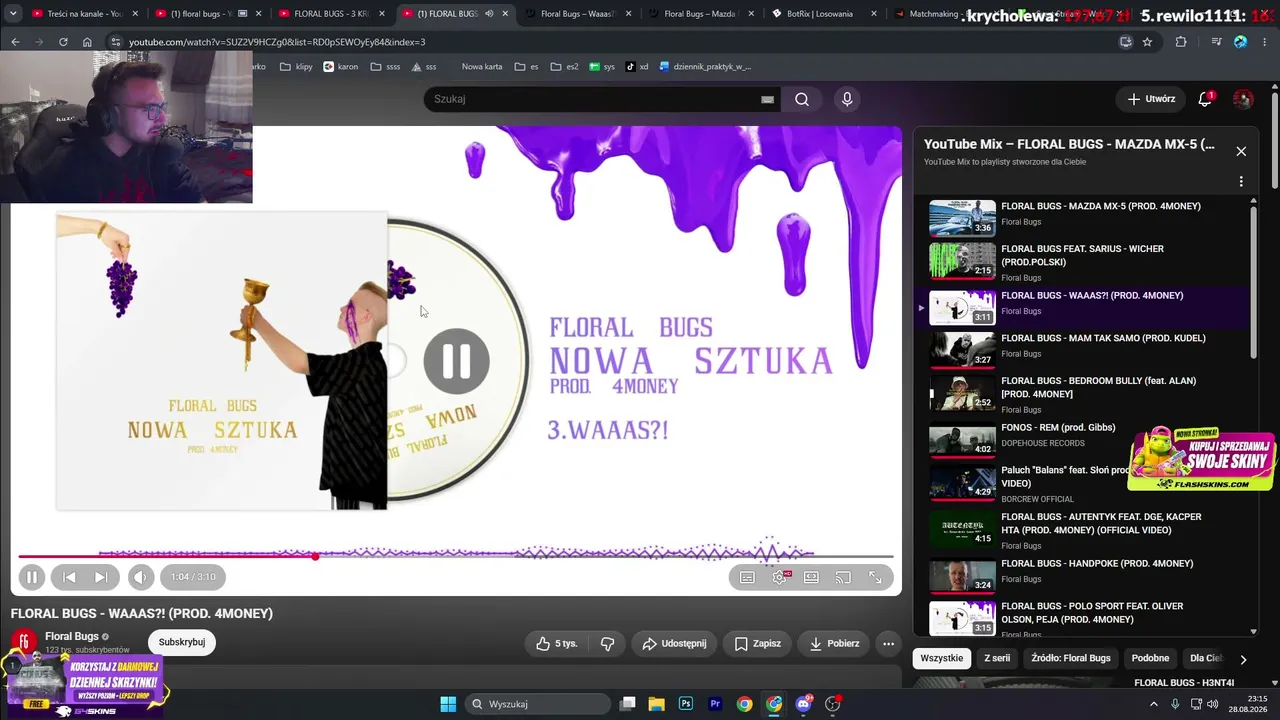Open the YouTube account avatar menu
The height and width of the screenshot is (720, 1280).
click(x=1243, y=99)
